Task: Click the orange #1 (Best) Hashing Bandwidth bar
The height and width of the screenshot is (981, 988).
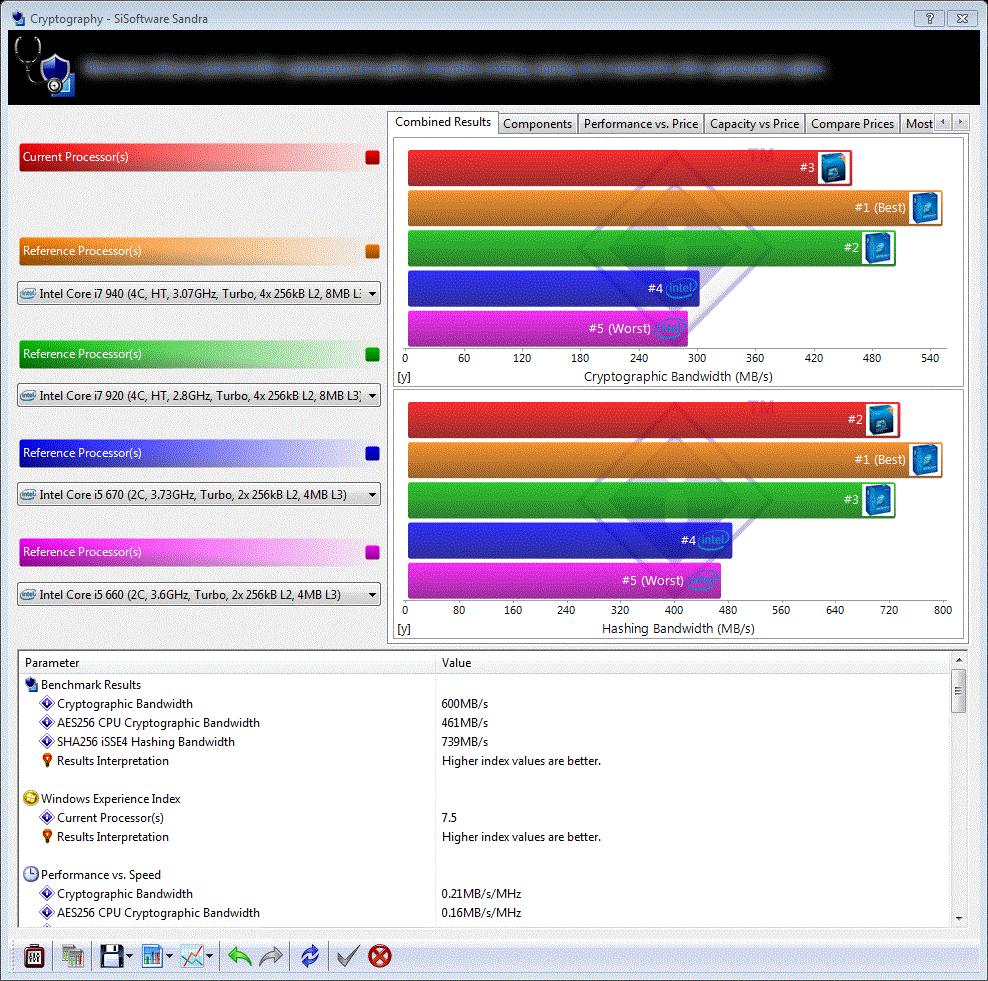Action: coord(675,460)
